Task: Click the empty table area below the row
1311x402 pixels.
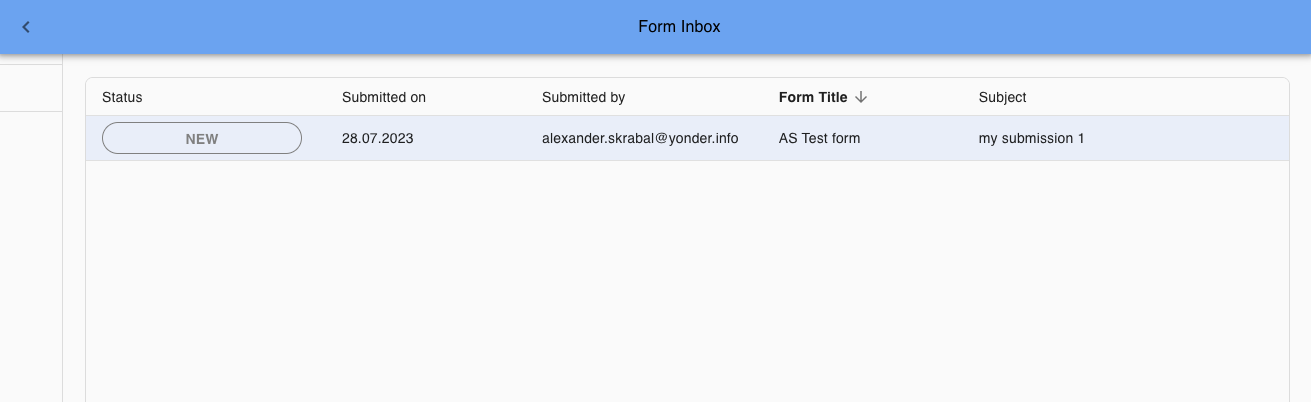Action: pyautogui.click(x=686, y=280)
